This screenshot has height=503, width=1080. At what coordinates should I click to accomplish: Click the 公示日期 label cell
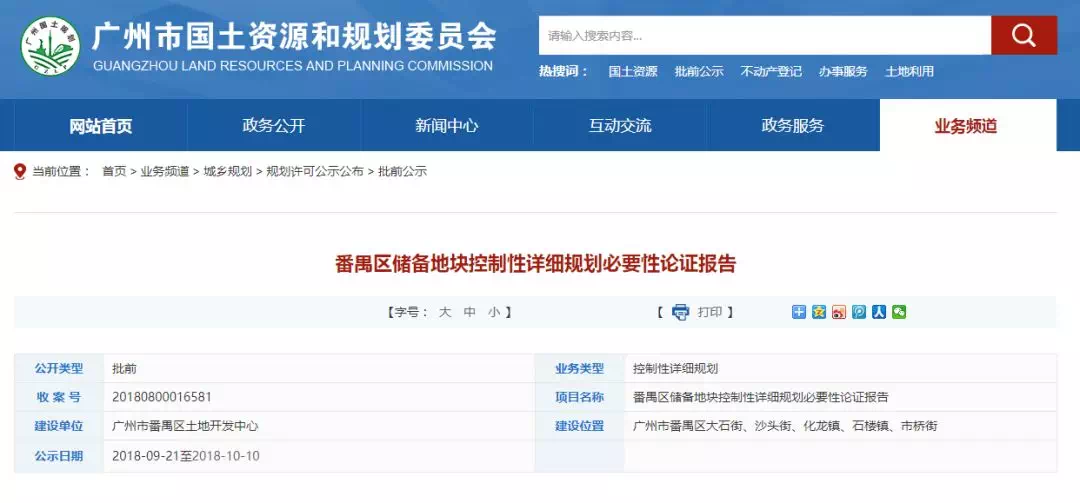point(59,455)
